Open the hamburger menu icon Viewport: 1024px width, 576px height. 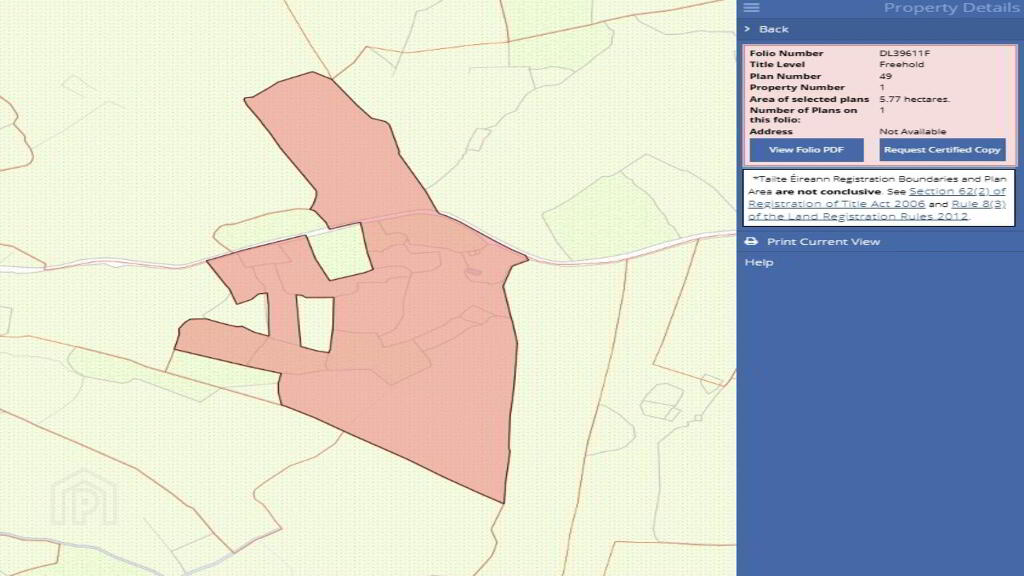(x=751, y=7)
